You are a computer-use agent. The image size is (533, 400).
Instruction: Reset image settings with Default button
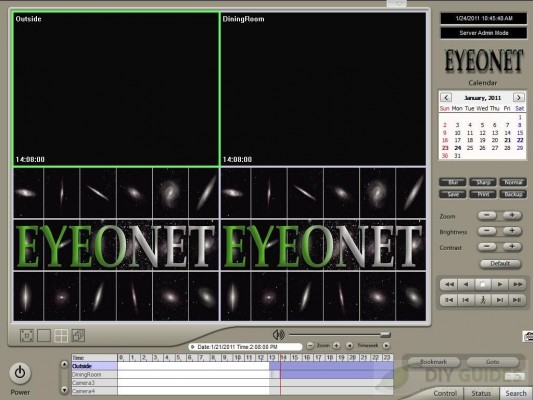(x=500, y=264)
